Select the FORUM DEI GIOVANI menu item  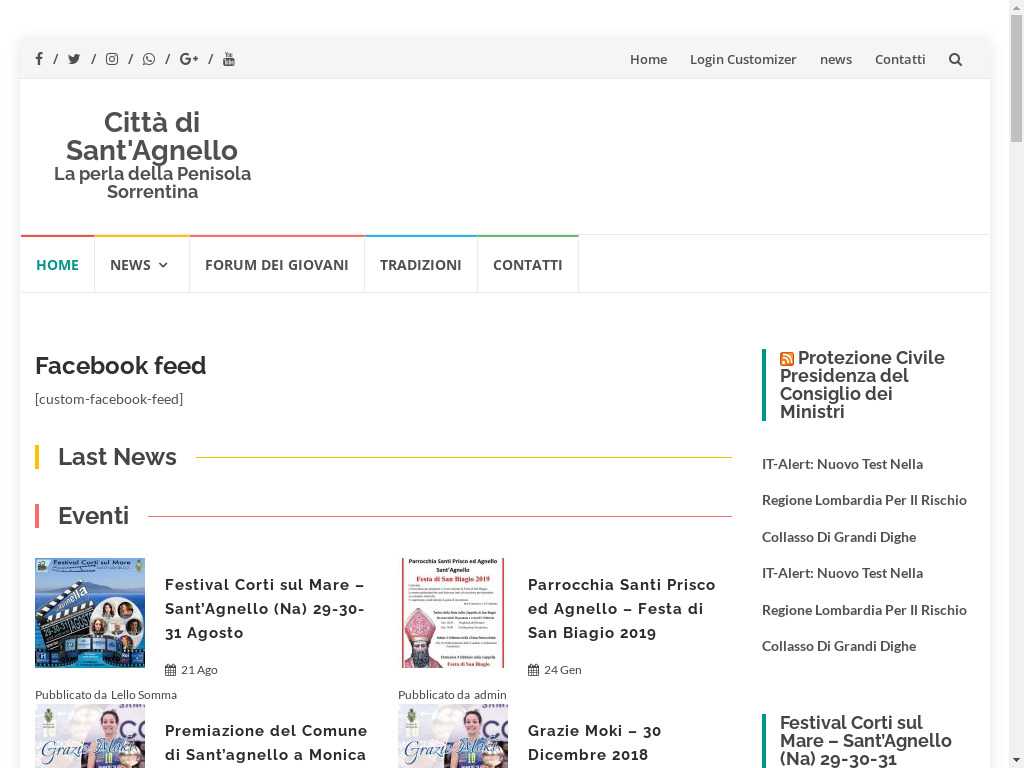(x=277, y=265)
